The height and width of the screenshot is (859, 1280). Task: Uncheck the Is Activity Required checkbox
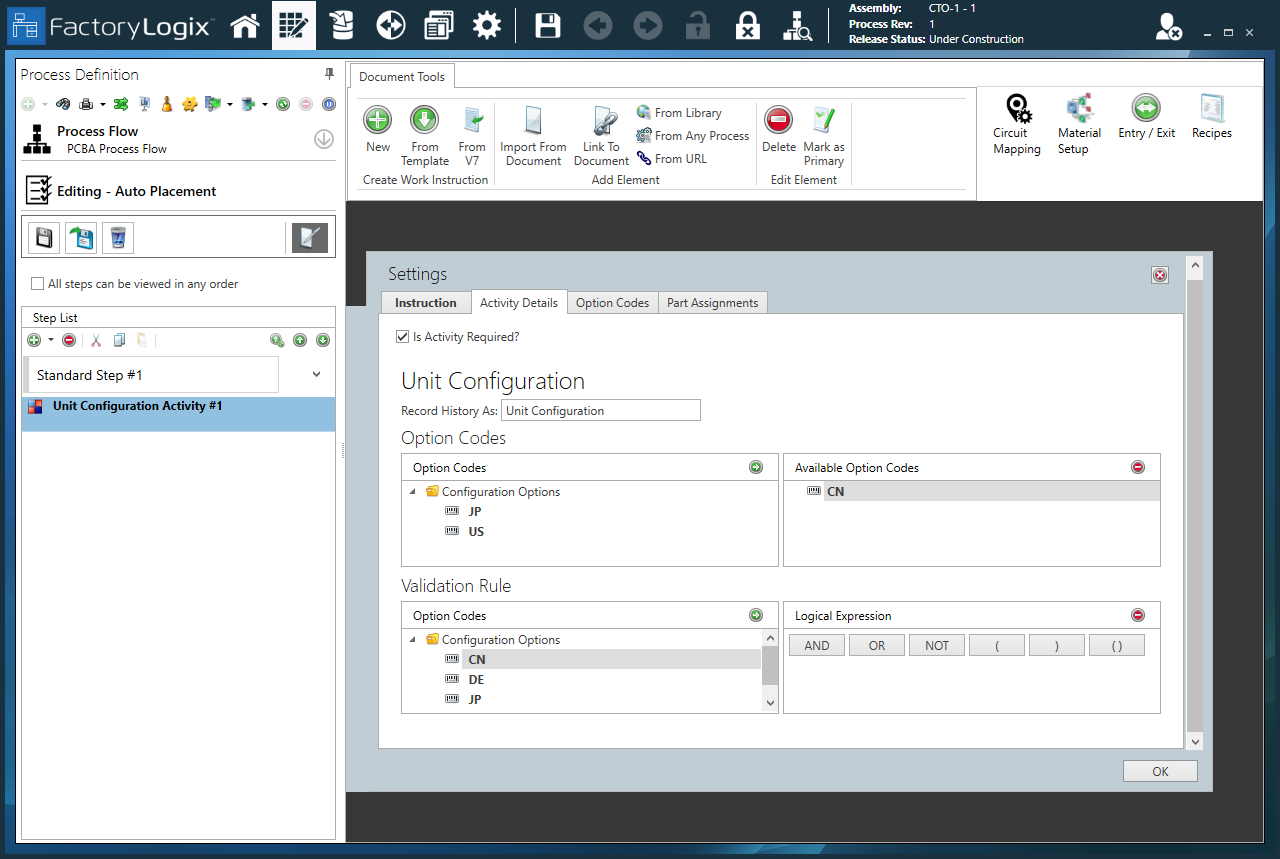click(x=402, y=336)
